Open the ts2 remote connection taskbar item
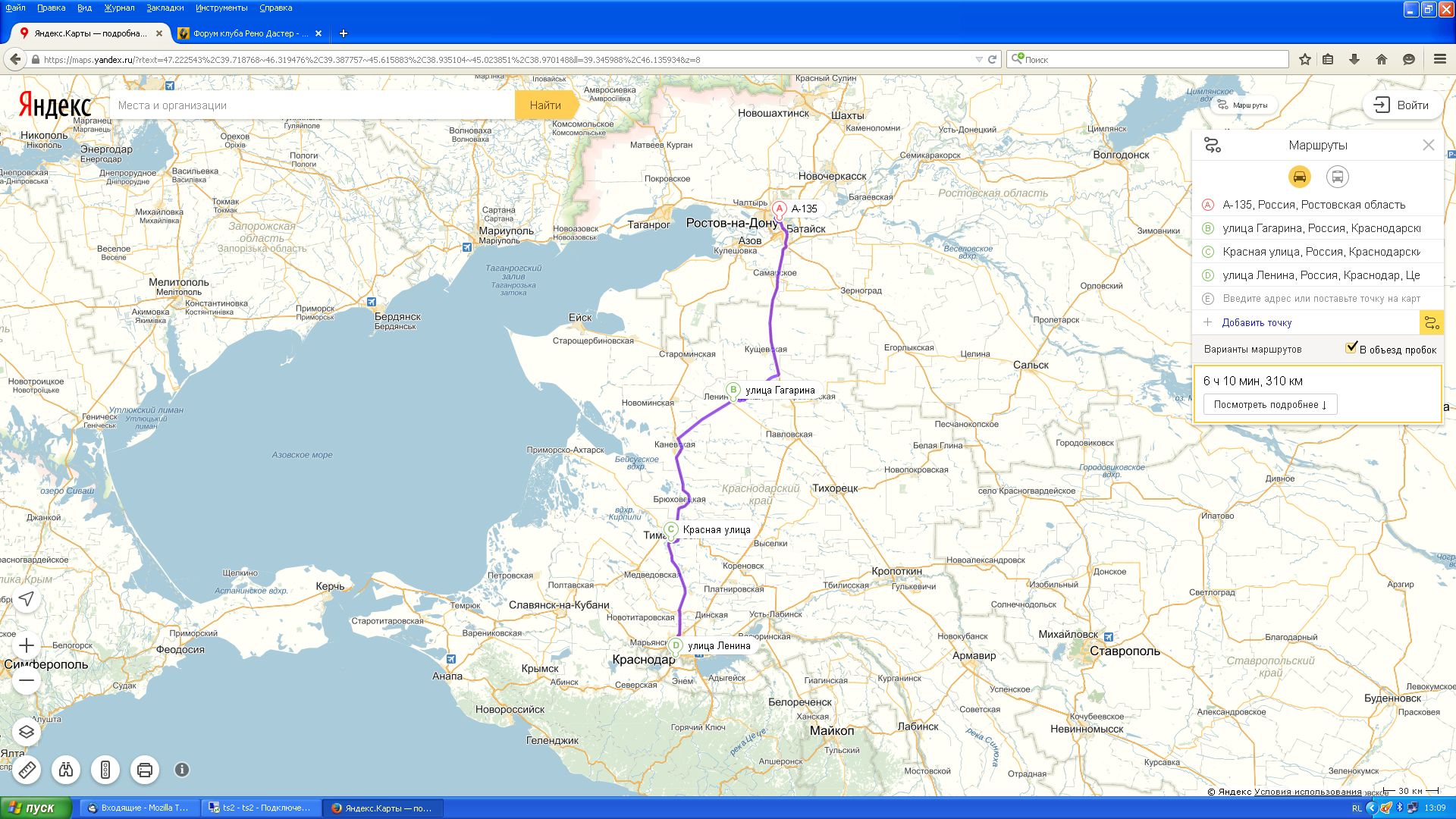 pos(262,808)
